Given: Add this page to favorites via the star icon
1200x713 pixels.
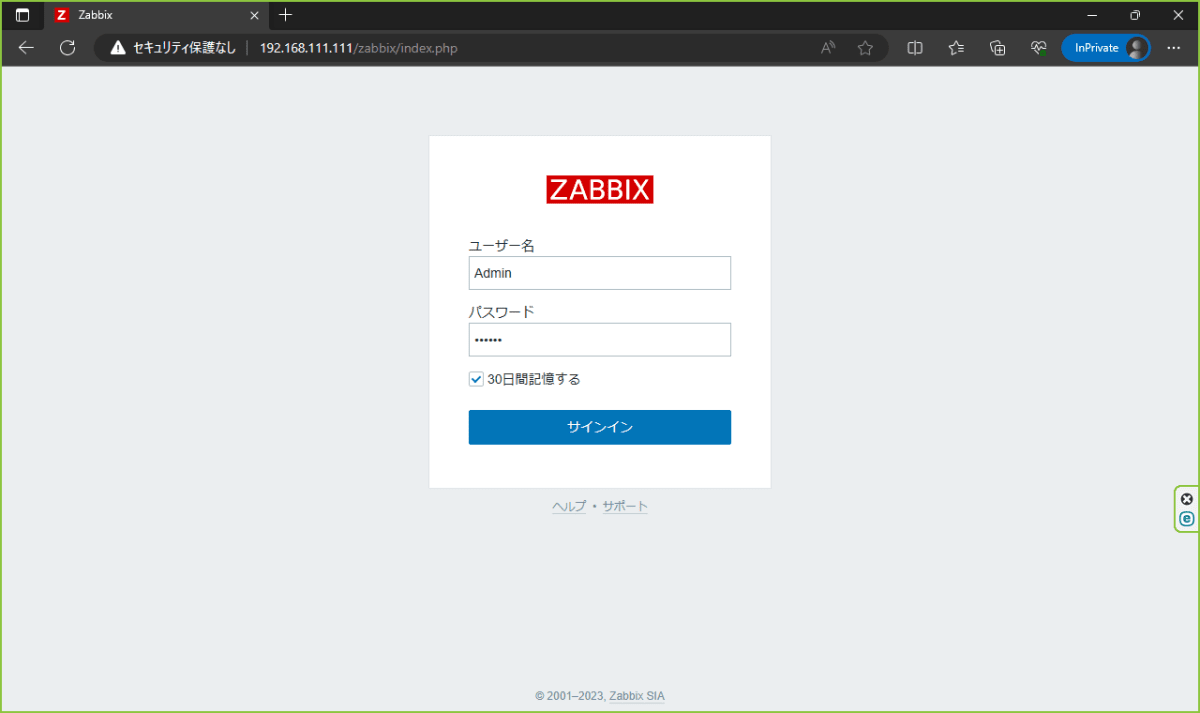Looking at the screenshot, I should click(x=865, y=47).
